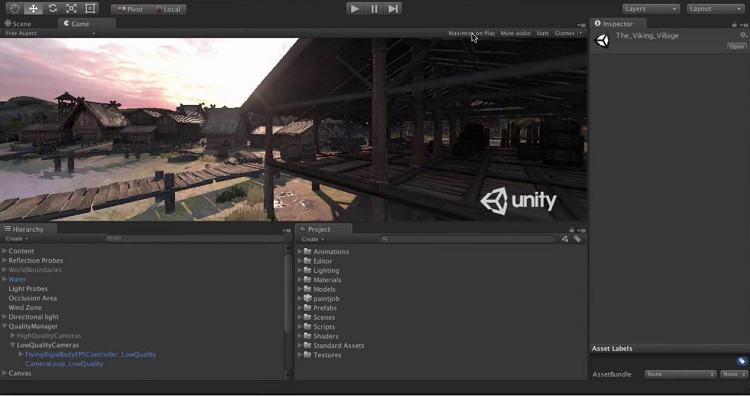Select the Rect transform tool
This screenshot has width=750, height=396.
pos(89,9)
